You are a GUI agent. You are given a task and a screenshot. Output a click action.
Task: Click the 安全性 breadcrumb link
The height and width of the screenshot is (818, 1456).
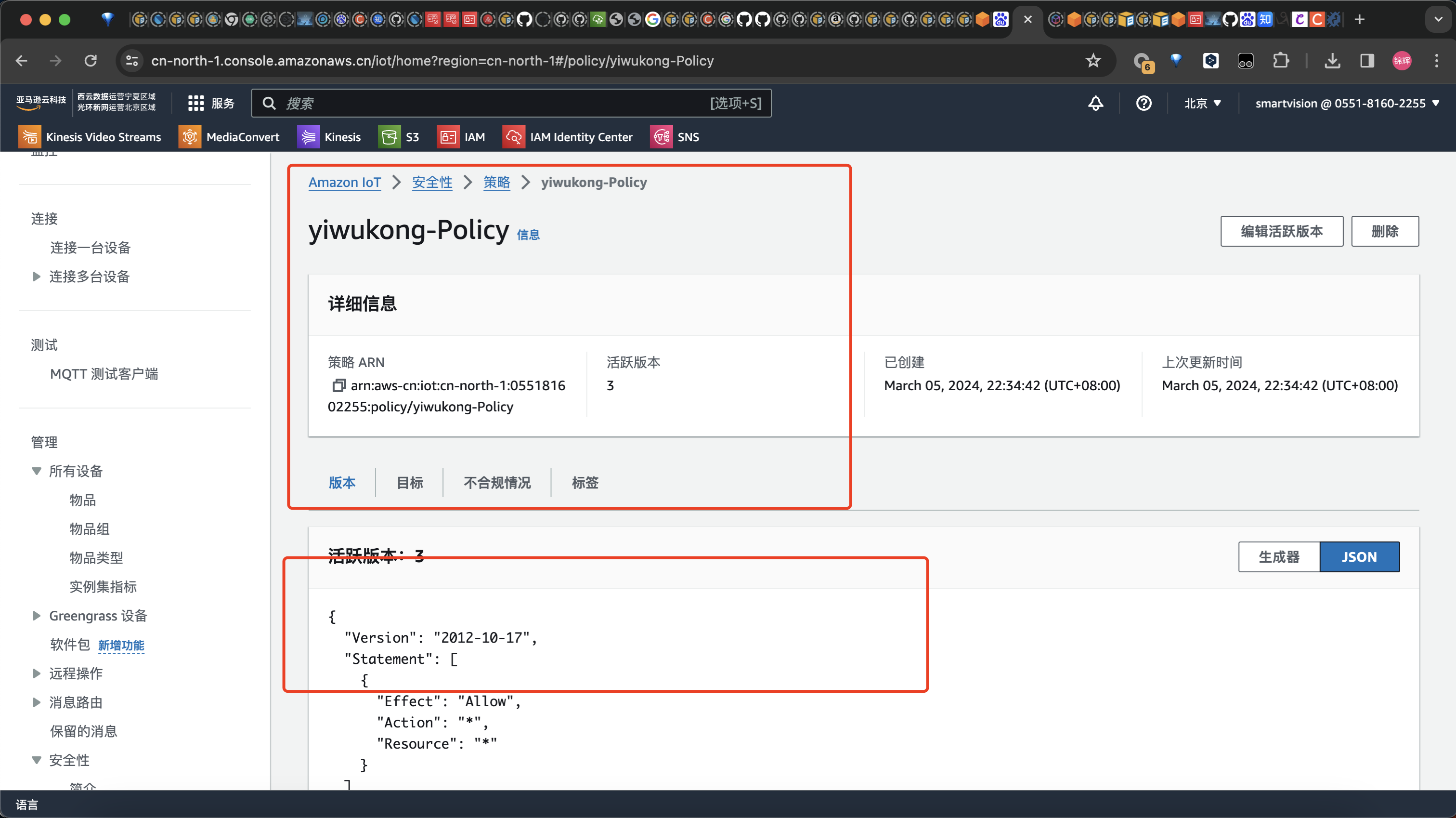tap(432, 182)
